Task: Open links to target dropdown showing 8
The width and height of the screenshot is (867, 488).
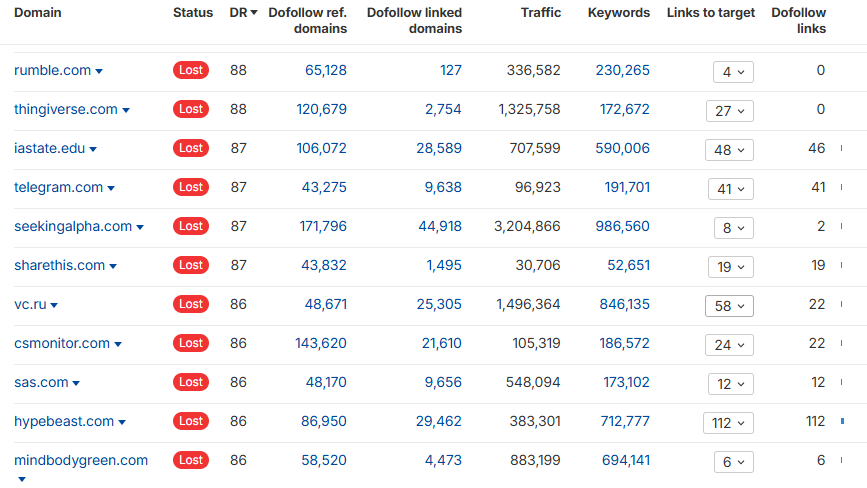Action: pyautogui.click(x=734, y=228)
